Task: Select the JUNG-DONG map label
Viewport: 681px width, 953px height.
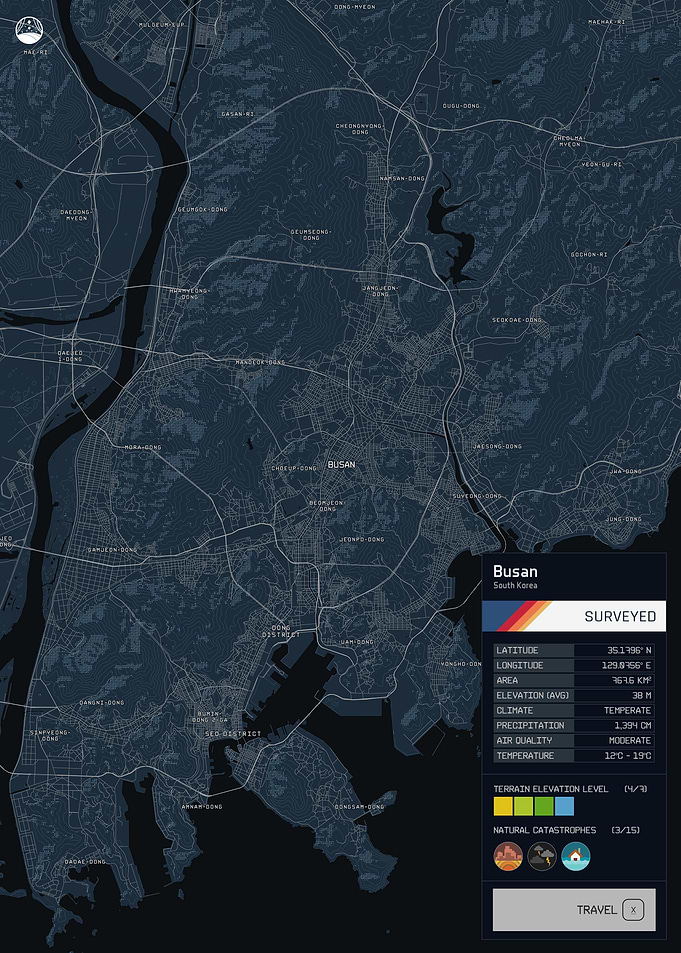Action: pyautogui.click(x=623, y=519)
